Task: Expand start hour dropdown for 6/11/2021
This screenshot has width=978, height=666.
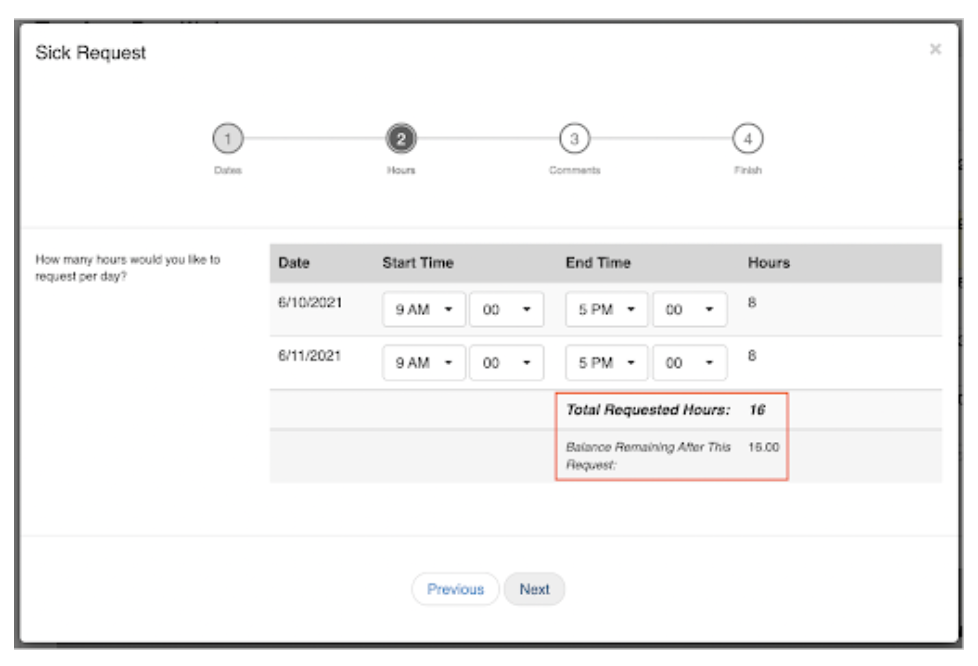Action: [423, 364]
